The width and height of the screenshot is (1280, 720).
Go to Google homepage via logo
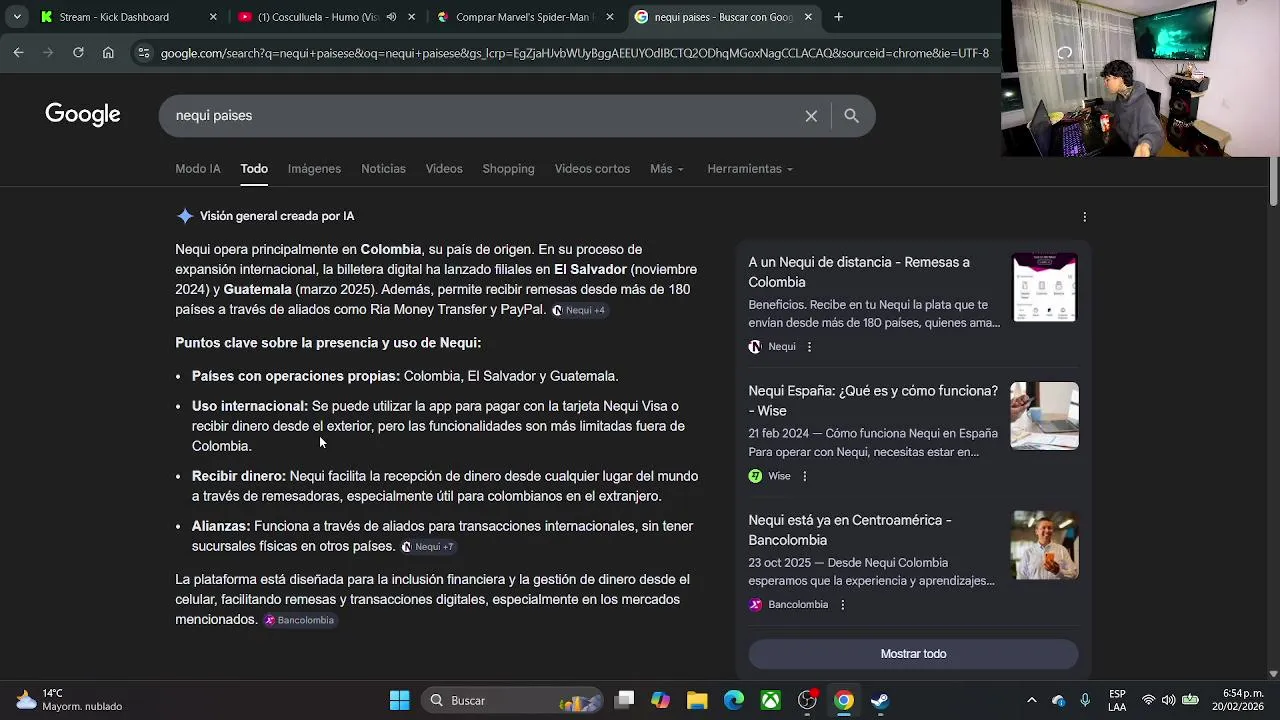pos(83,115)
